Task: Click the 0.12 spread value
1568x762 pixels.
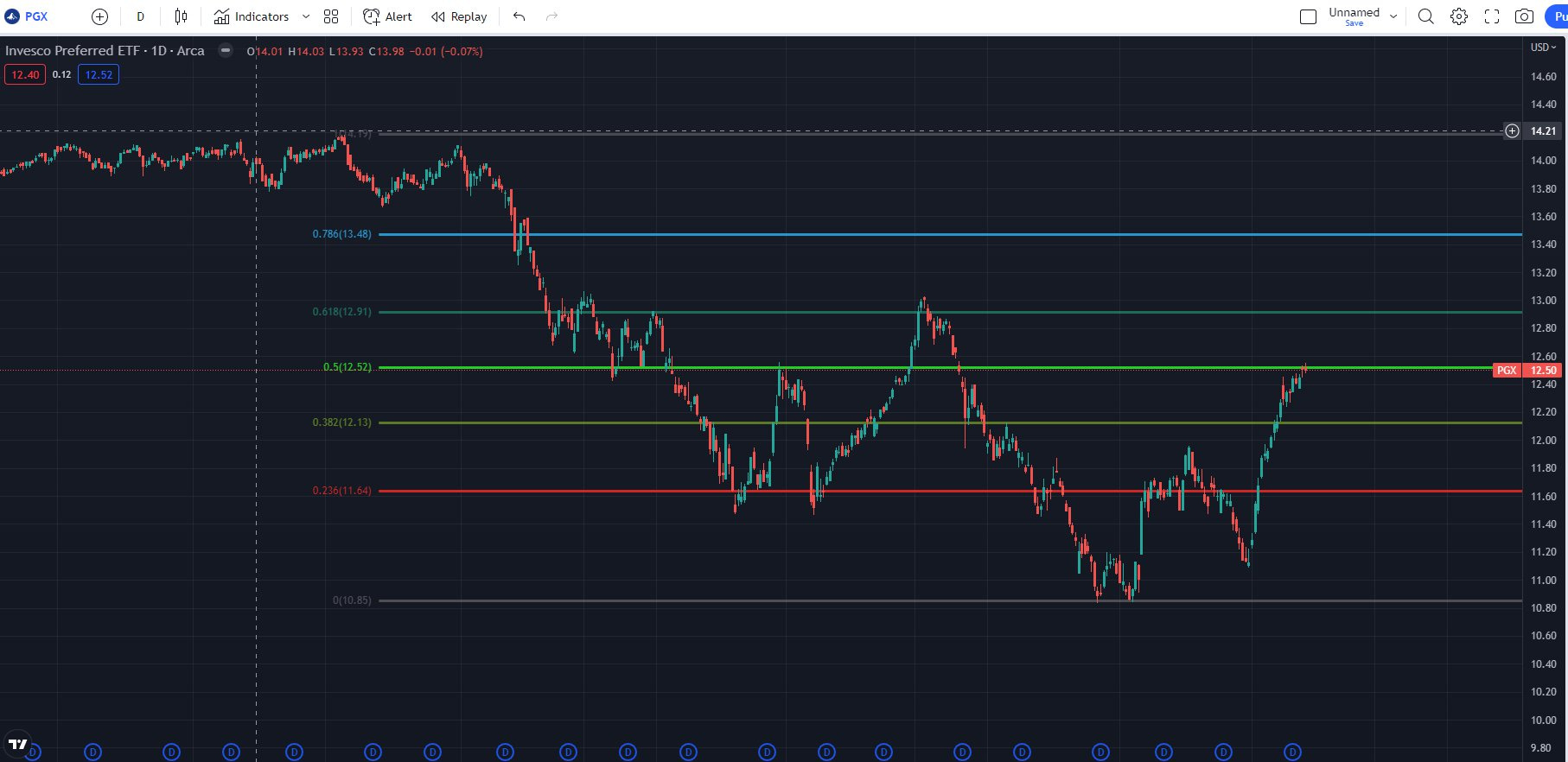Action: (61, 74)
